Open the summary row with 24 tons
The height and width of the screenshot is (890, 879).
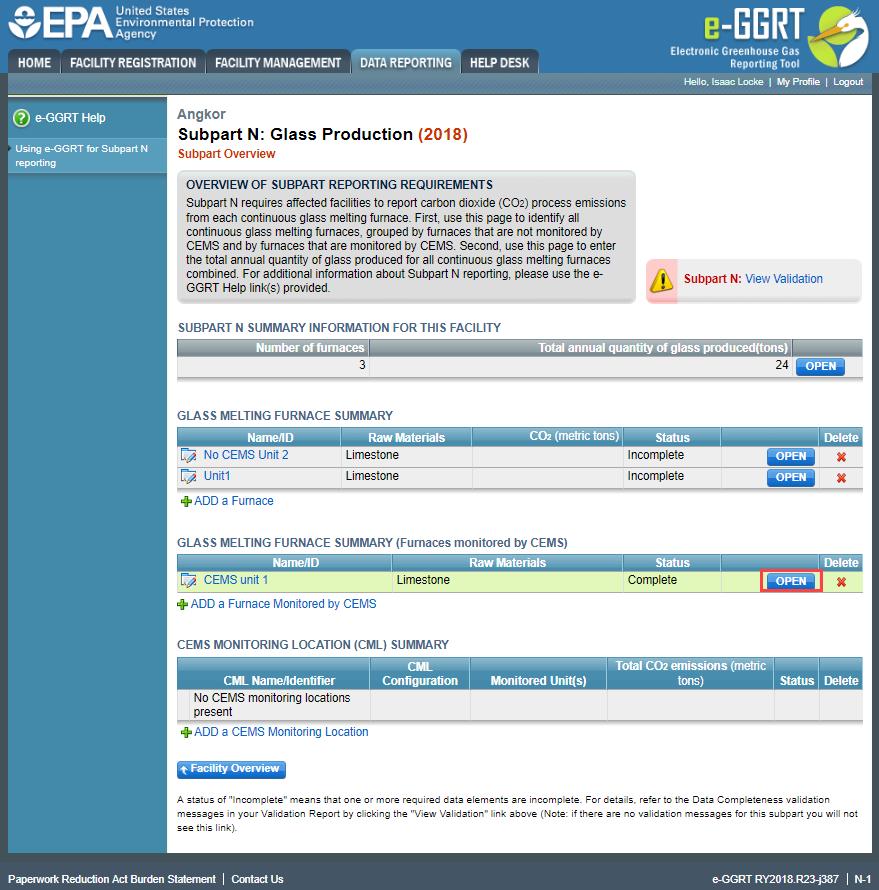point(820,367)
